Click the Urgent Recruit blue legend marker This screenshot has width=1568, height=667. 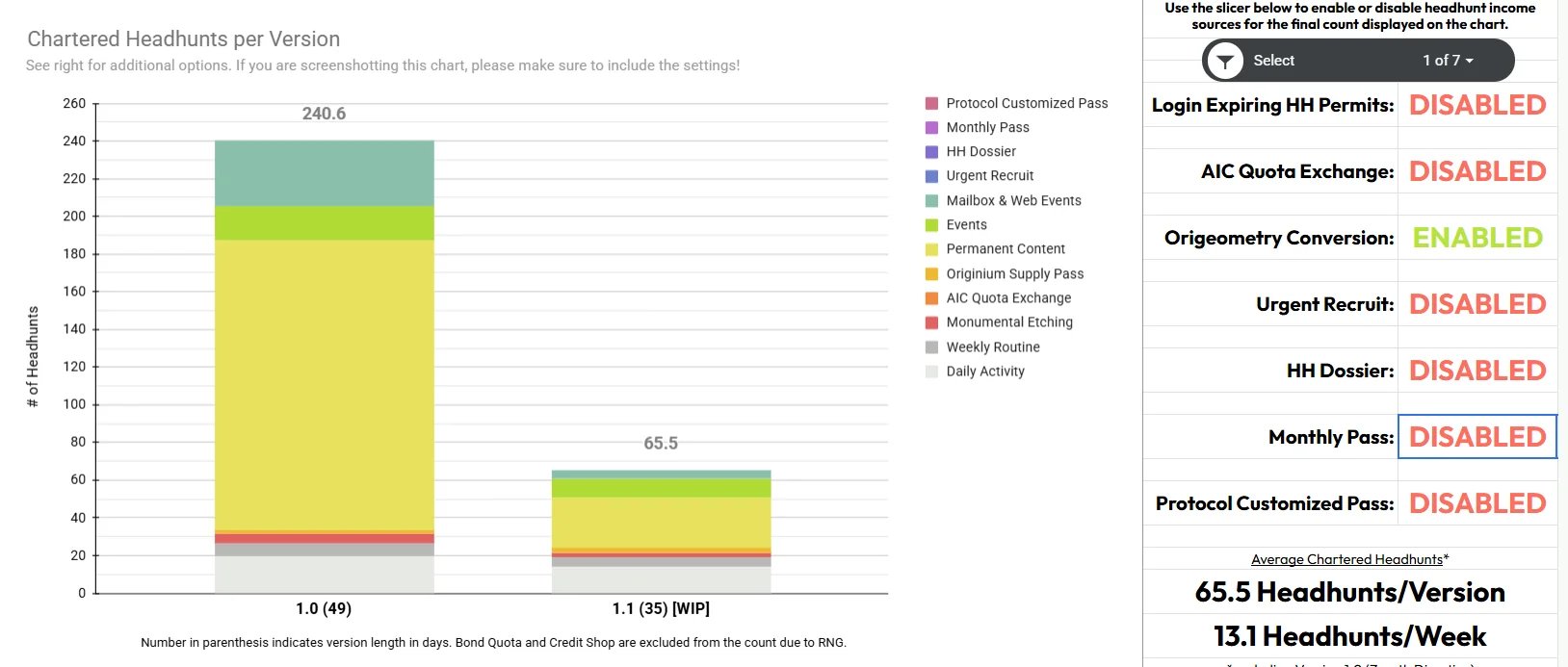pyautogui.click(x=931, y=176)
